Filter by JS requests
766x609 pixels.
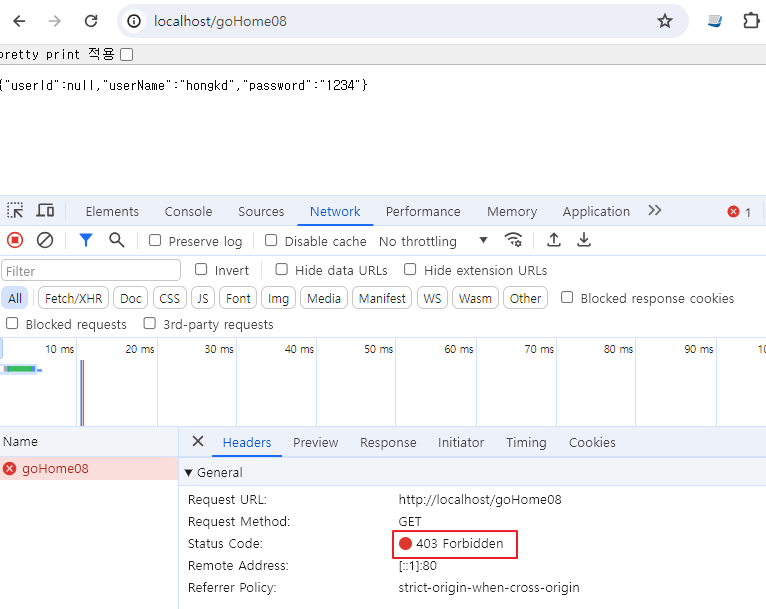(x=203, y=298)
